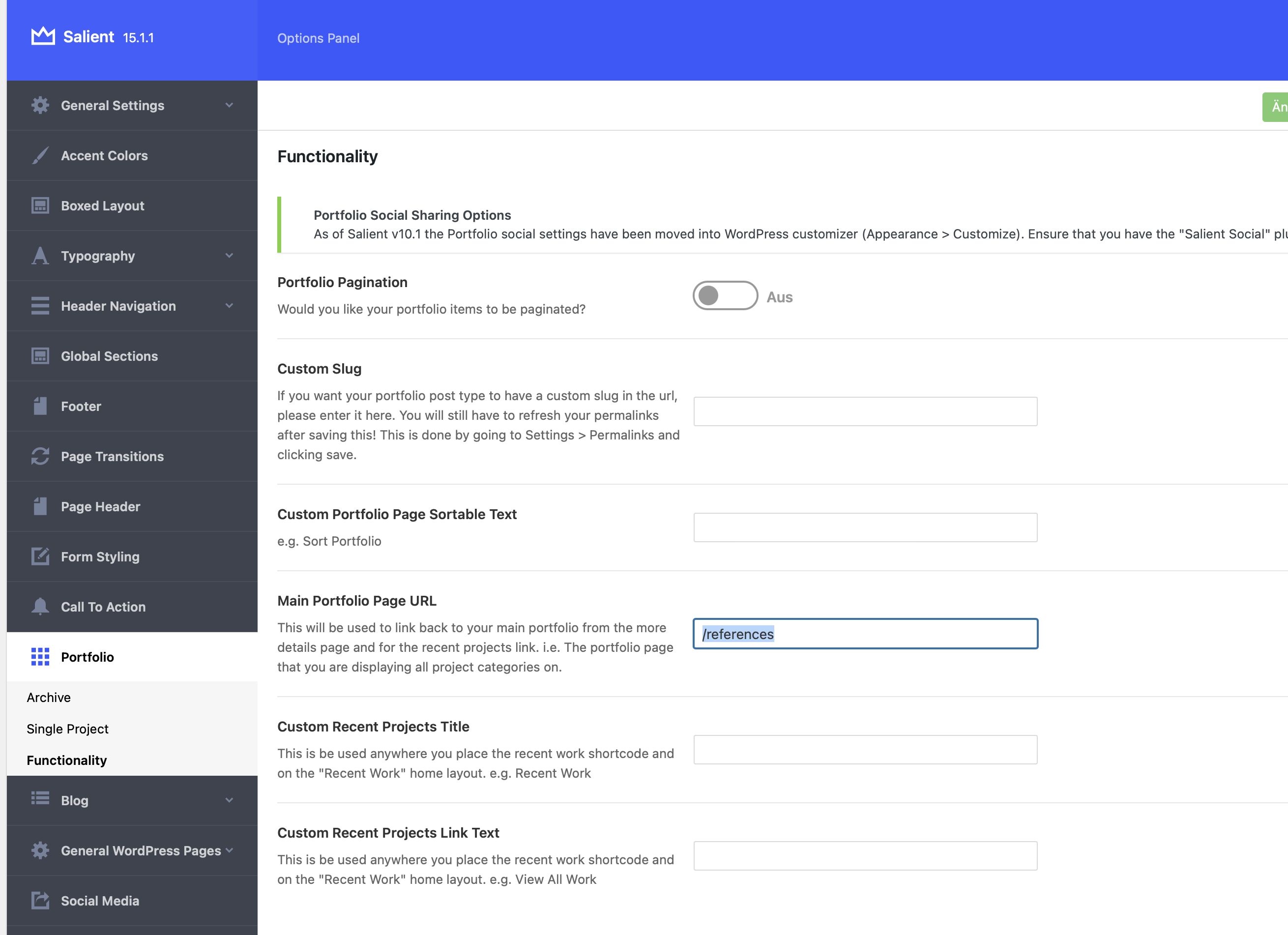The height and width of the screenshot is (935, 1288).
Task: Click the Boxed Layout icon
Action: pyautogui.click(x=40, y=205)
